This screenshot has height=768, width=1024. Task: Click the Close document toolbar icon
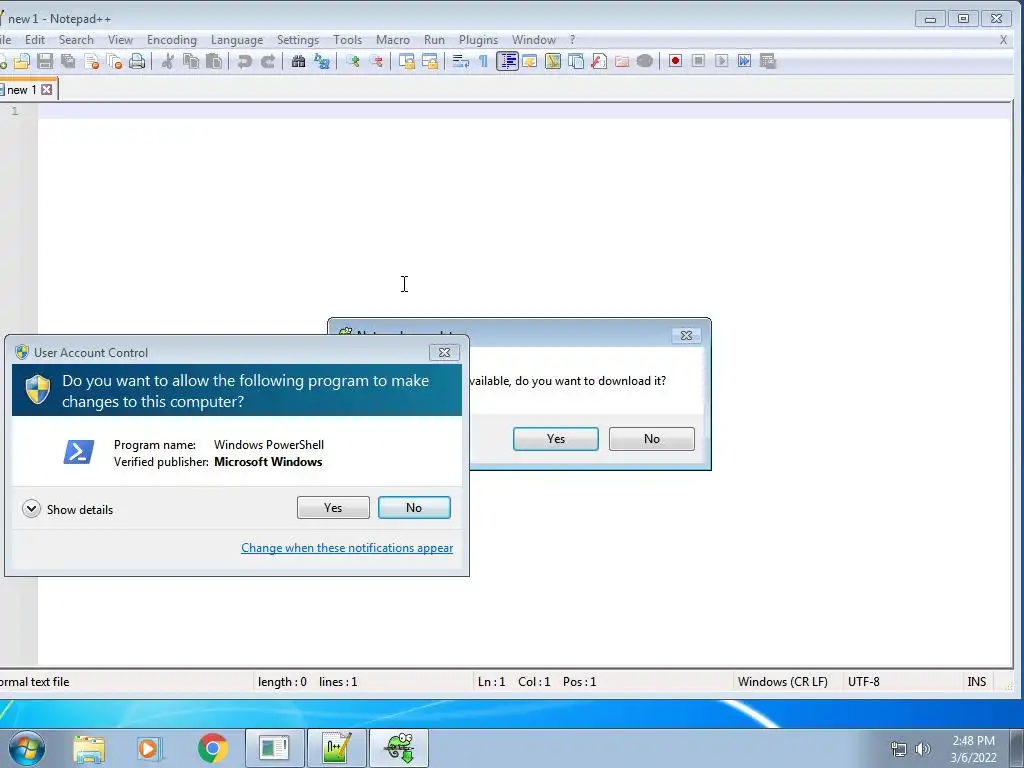click(x=91, y=61)
